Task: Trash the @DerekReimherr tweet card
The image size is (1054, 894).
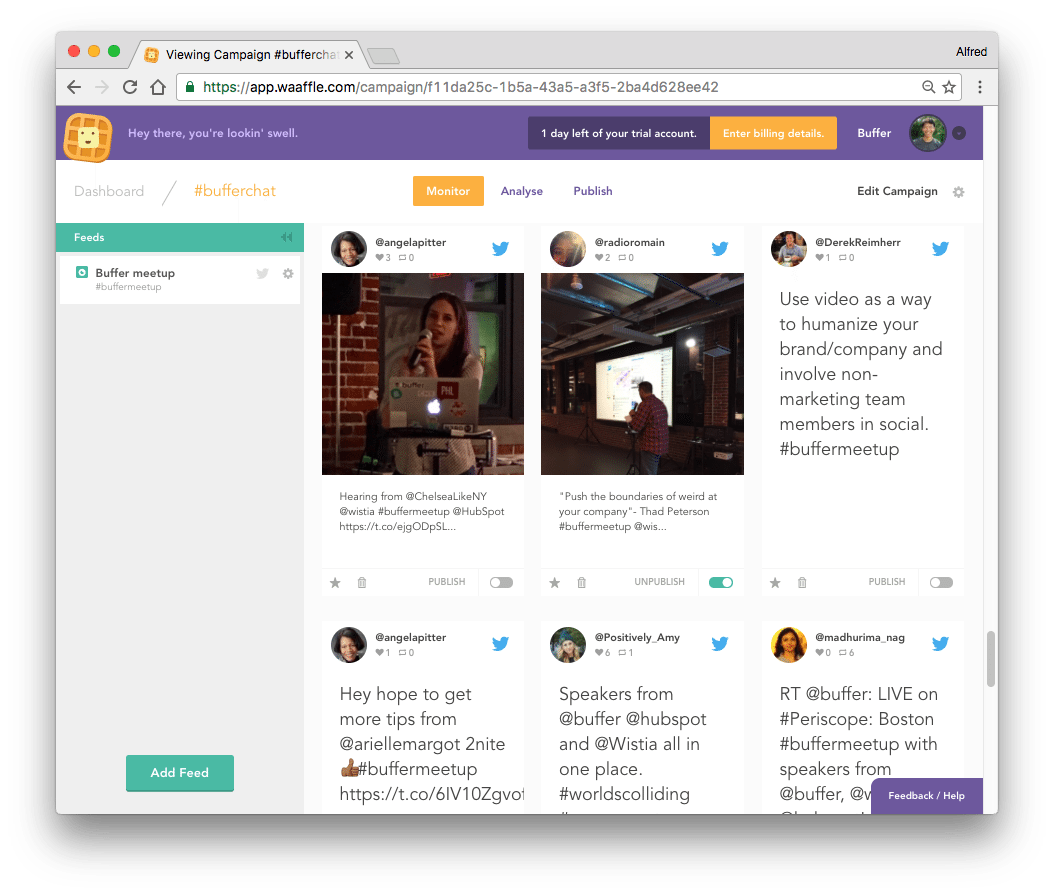Action: point(802,583)
